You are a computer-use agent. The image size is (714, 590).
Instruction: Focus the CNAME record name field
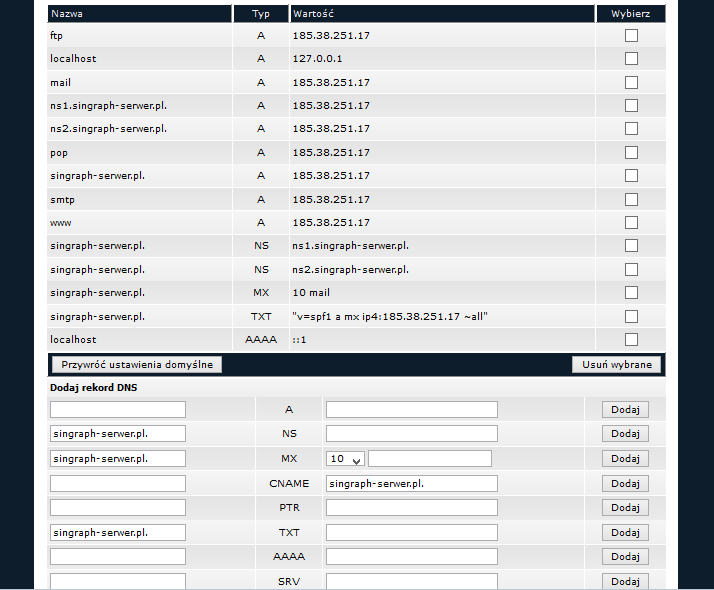point(118,483)
